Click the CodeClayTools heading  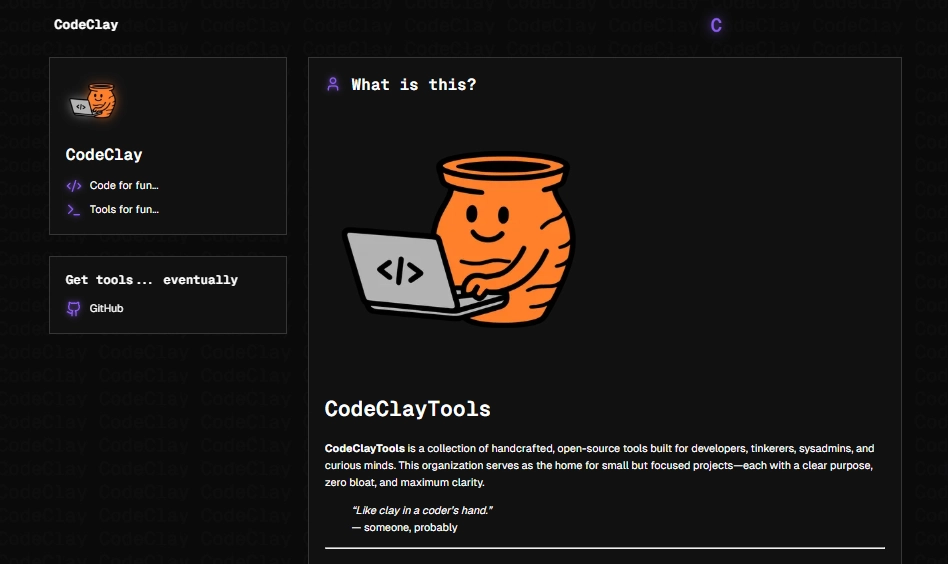407,409
